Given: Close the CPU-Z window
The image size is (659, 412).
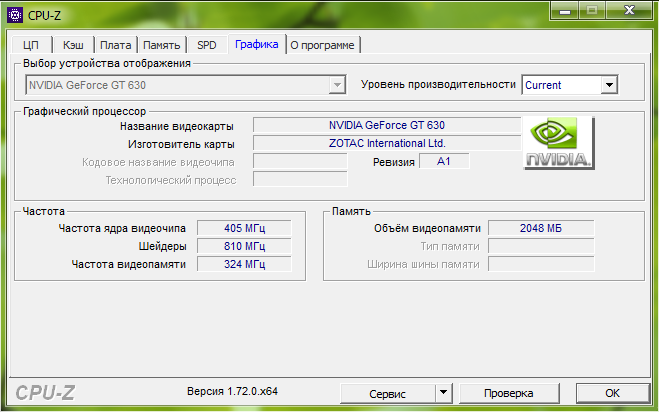Looking at the screenshot, I should (x=629, y=11).
